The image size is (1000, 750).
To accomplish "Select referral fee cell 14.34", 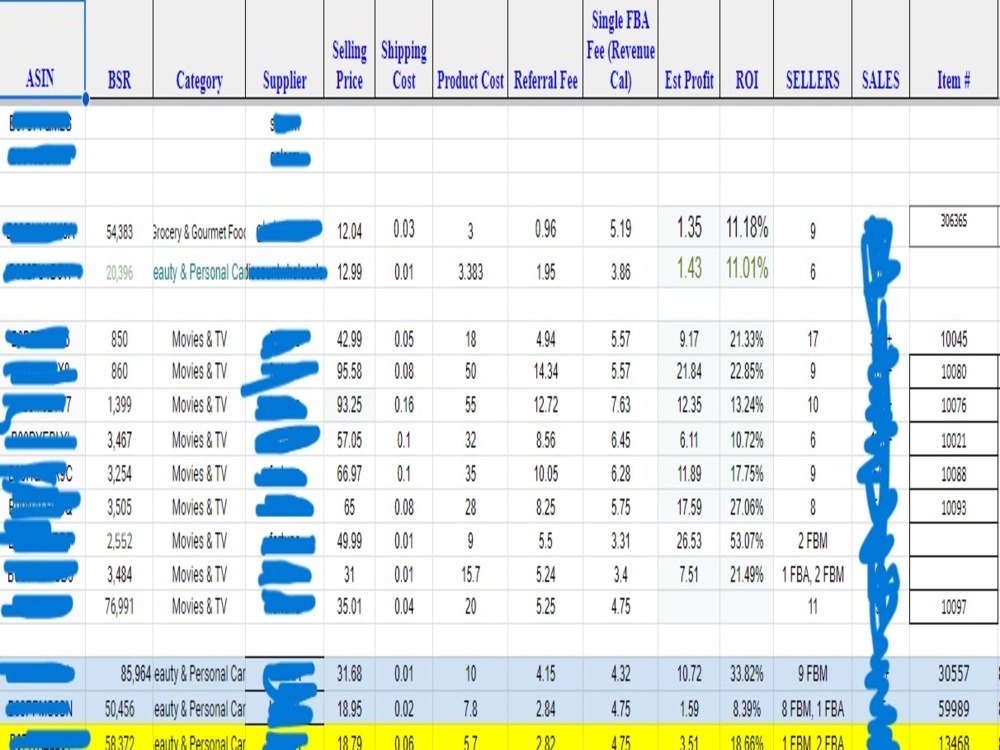I will click(545, 371).
